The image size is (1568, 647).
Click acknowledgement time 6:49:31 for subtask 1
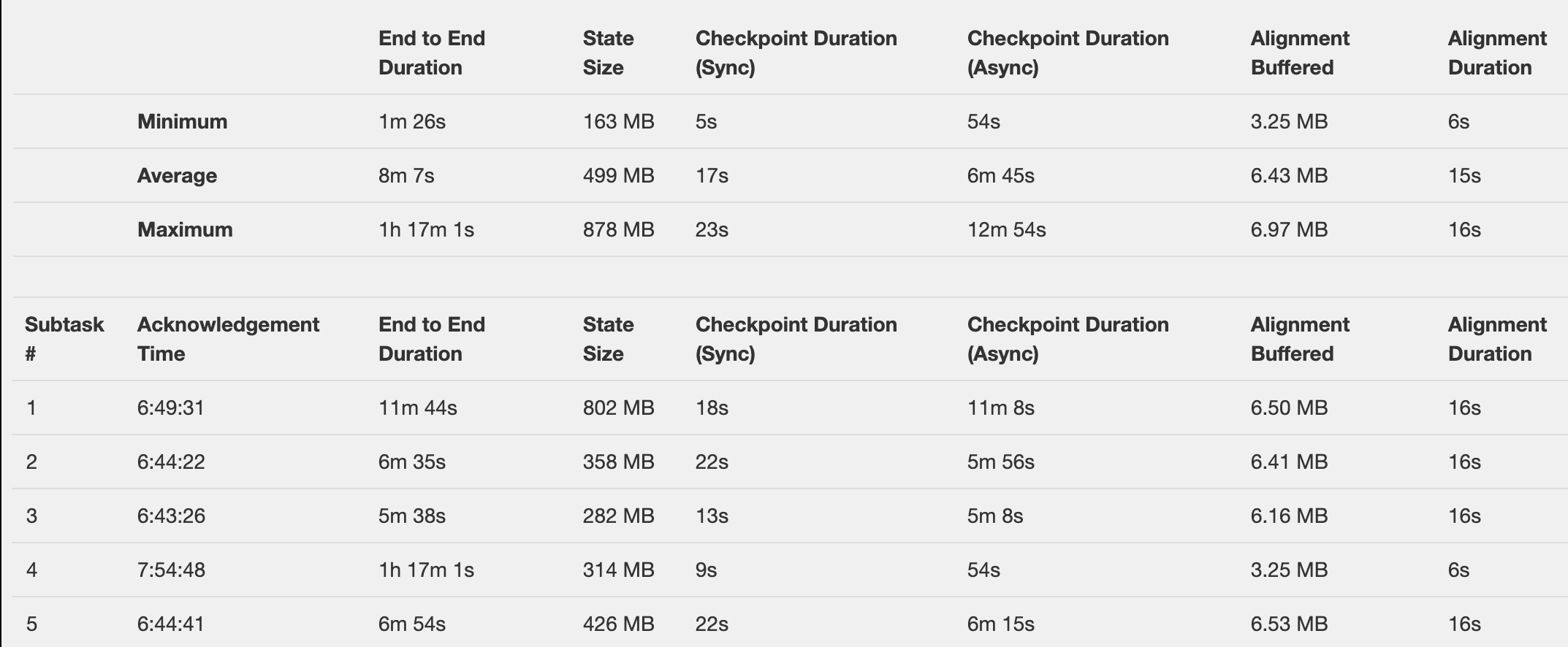pyautogui.click(x=171, y=407)
